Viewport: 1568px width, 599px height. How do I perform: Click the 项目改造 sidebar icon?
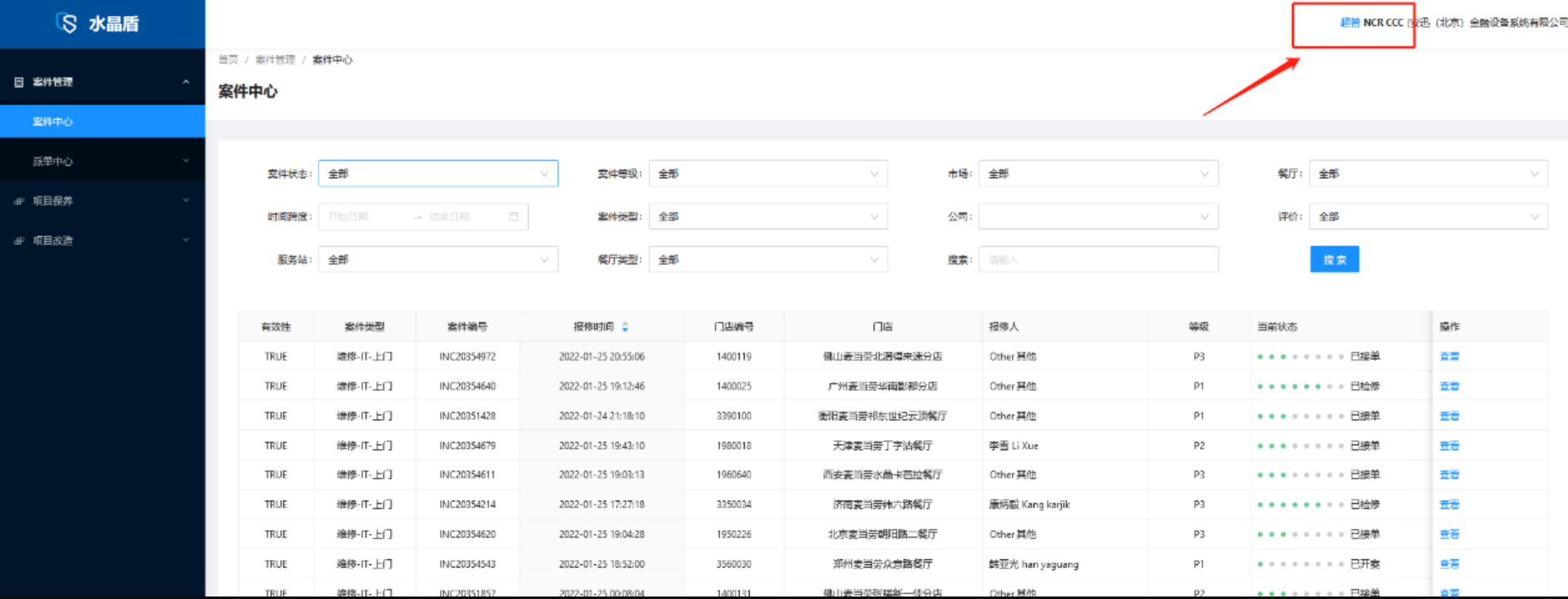click(x=19, y=241)
